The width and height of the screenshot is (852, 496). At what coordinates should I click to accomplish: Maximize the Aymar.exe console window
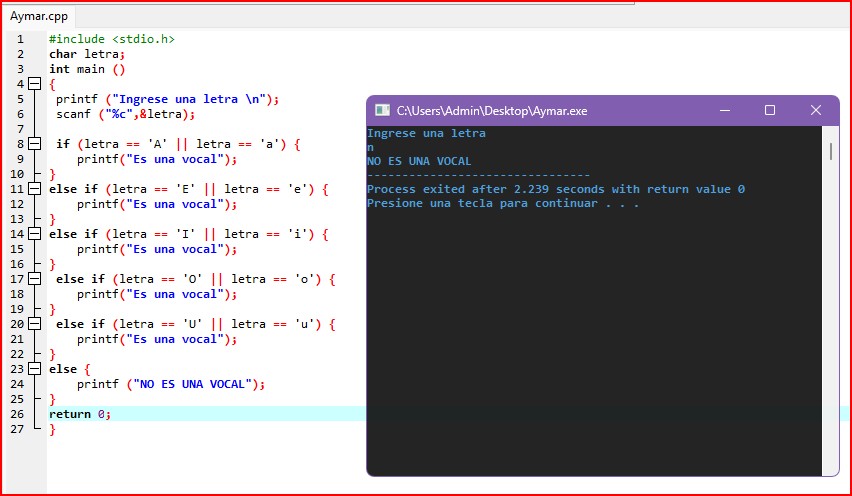769,110
